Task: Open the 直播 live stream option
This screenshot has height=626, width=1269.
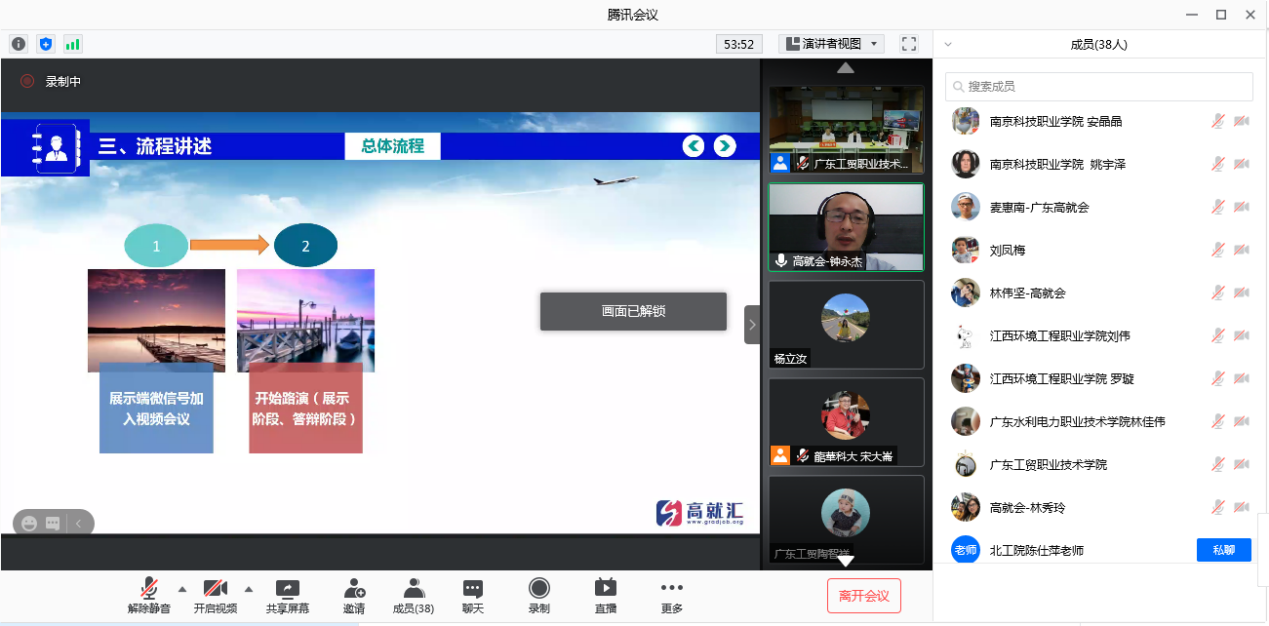Action: point(605,596)
